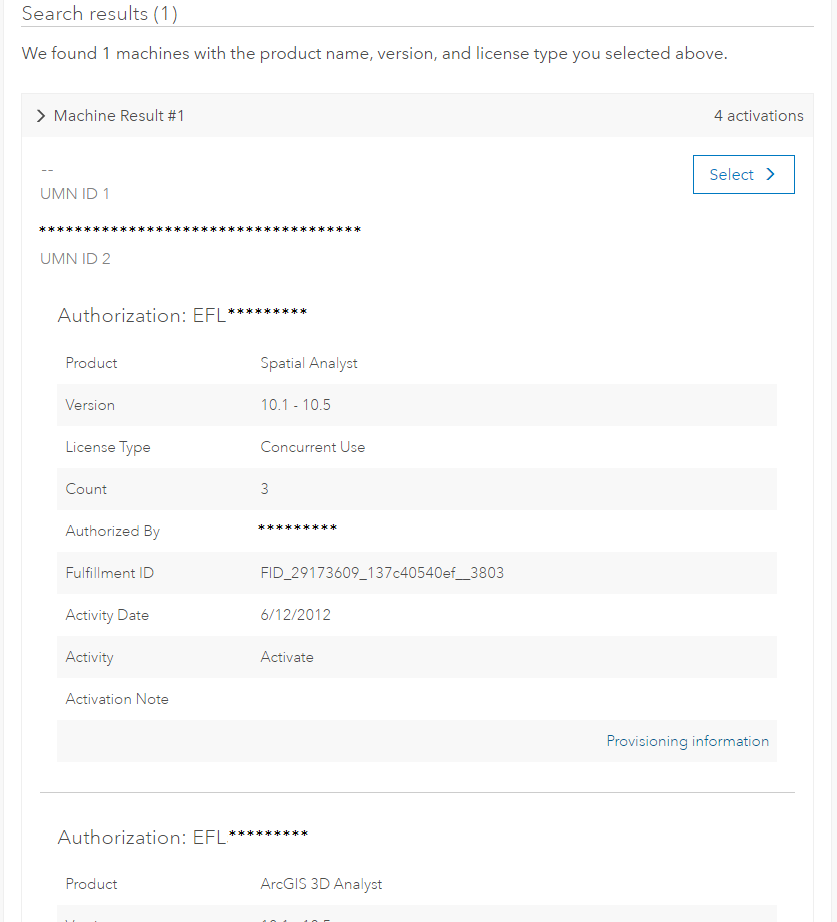Viewport: 837px width, 922px height.
Task: Select the Fulfillment ID value starting with FID_29173609
Action: pos(382,573)
